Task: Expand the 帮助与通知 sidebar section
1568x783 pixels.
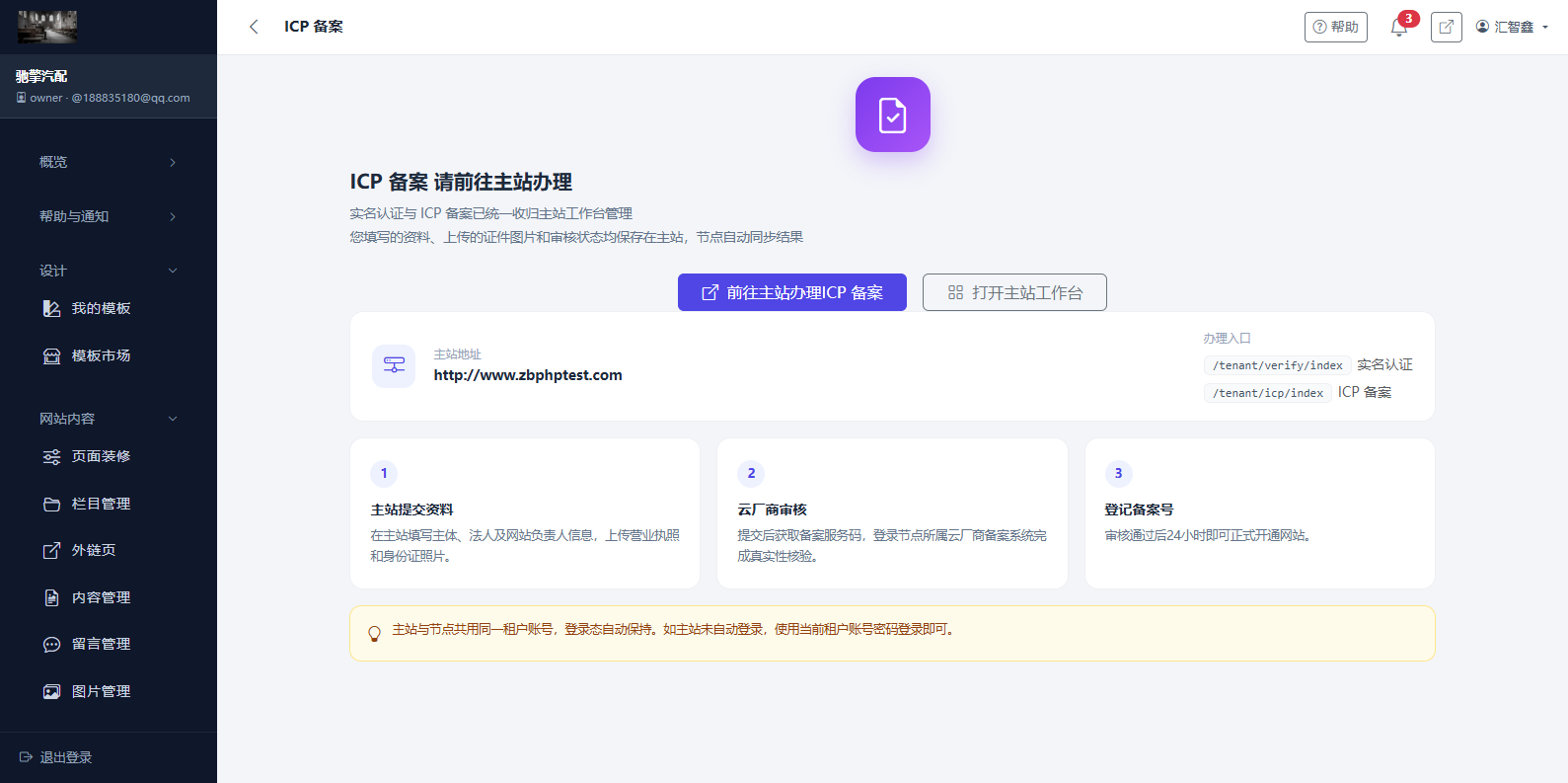Action: click(109, 216)
